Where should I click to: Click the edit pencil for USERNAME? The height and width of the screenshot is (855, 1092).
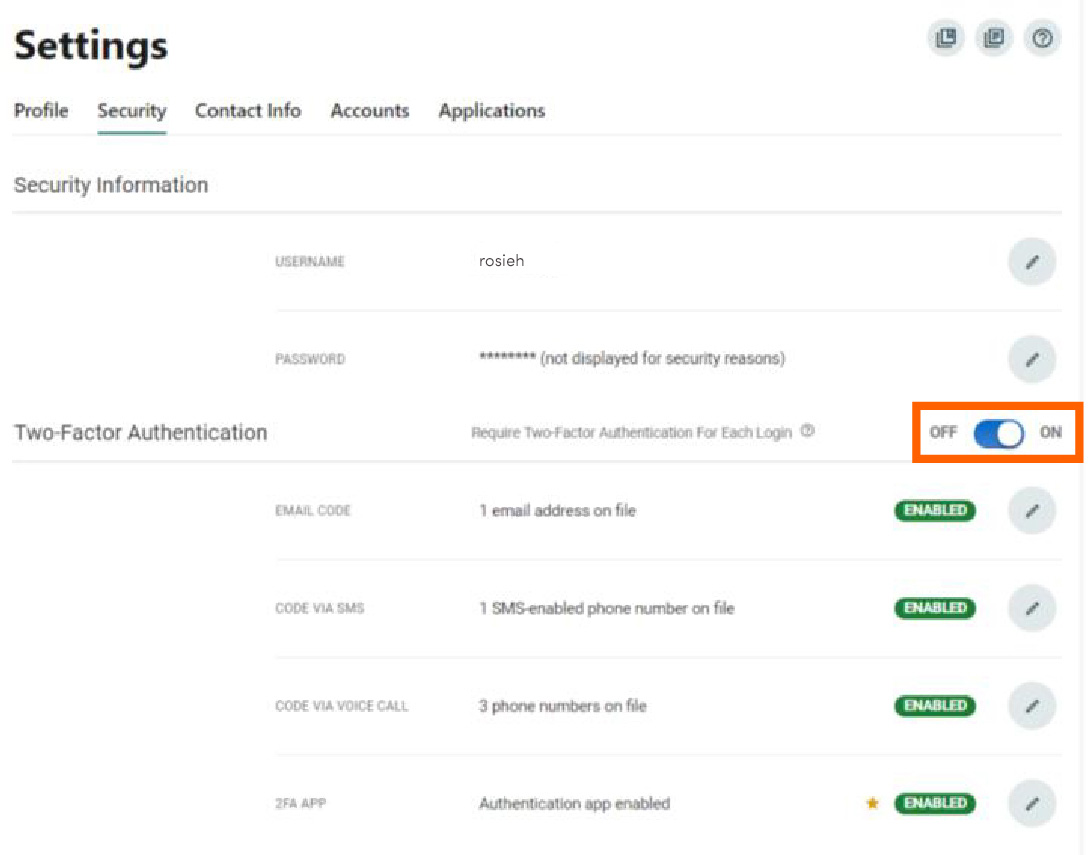click(1032, 261)
